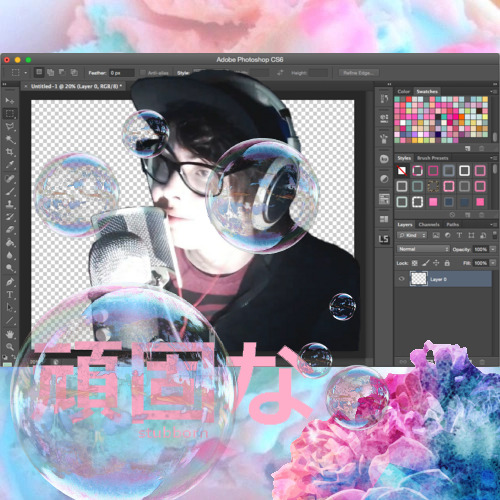
Task: Select the Hand tool
Action: click(10, 334)
